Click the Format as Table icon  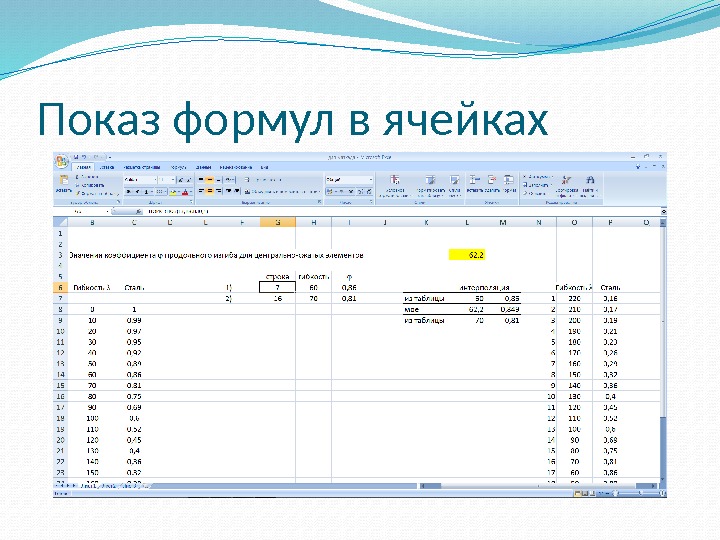[430, 180]
